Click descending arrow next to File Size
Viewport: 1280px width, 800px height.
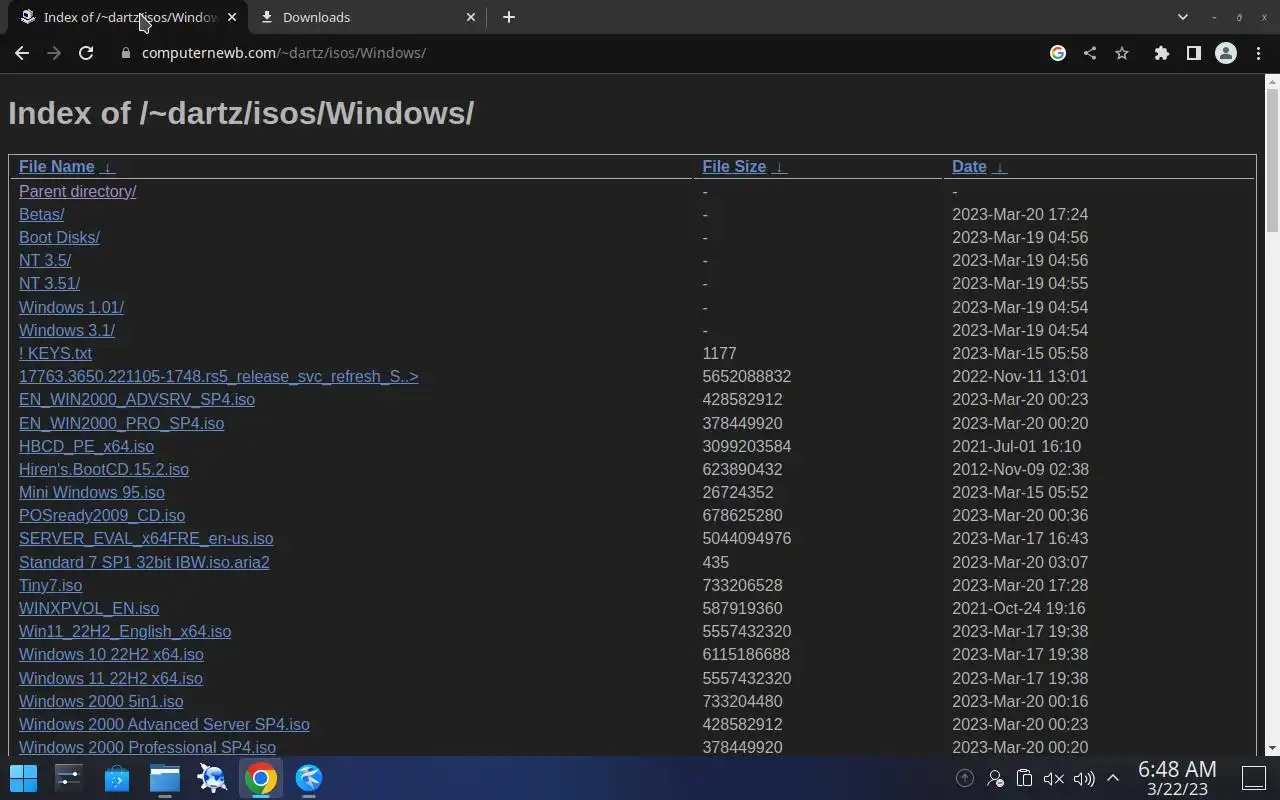pos(780,168)
